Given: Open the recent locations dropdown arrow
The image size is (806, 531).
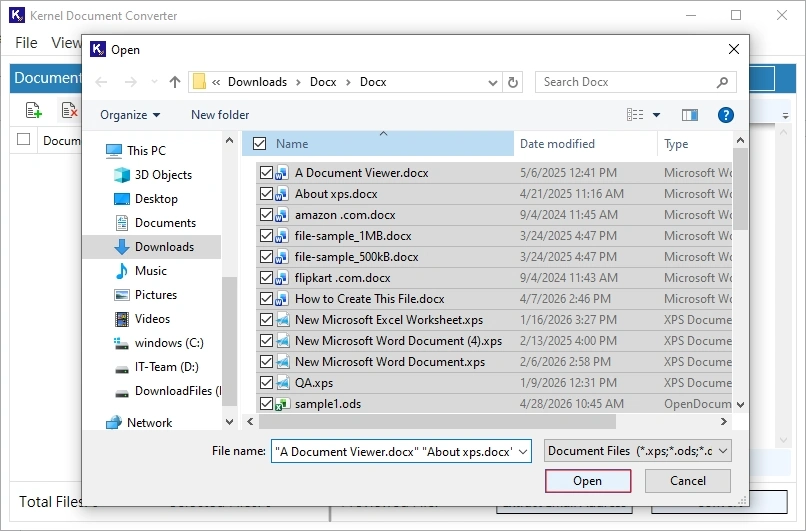Looking at the screenshot, I should click(x=154, y=82).
